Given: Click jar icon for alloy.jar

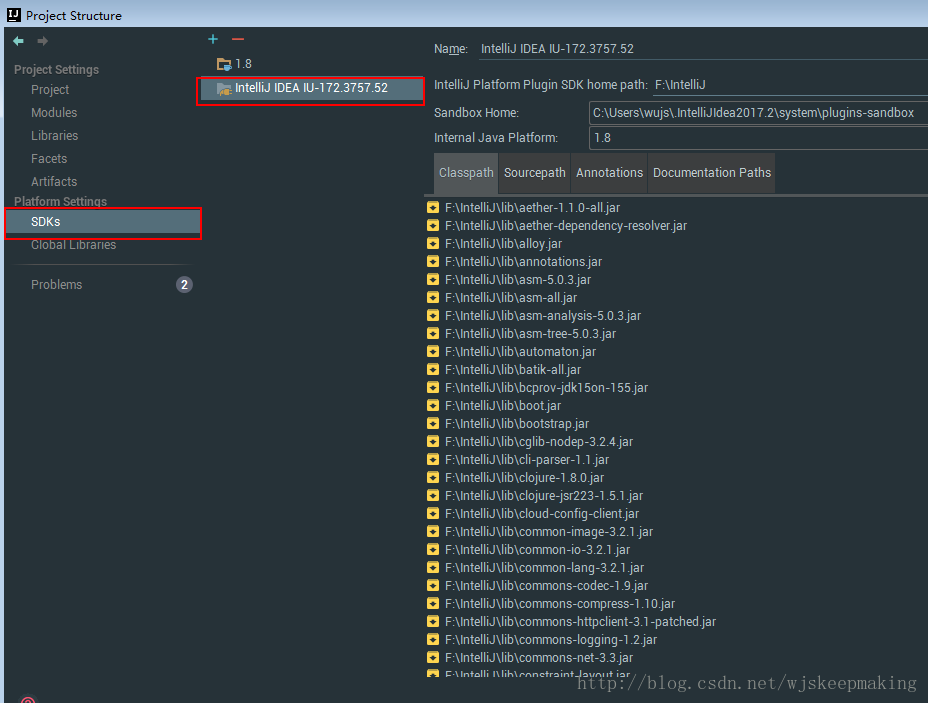Looking at the screenshot, I should pos(433,244).
